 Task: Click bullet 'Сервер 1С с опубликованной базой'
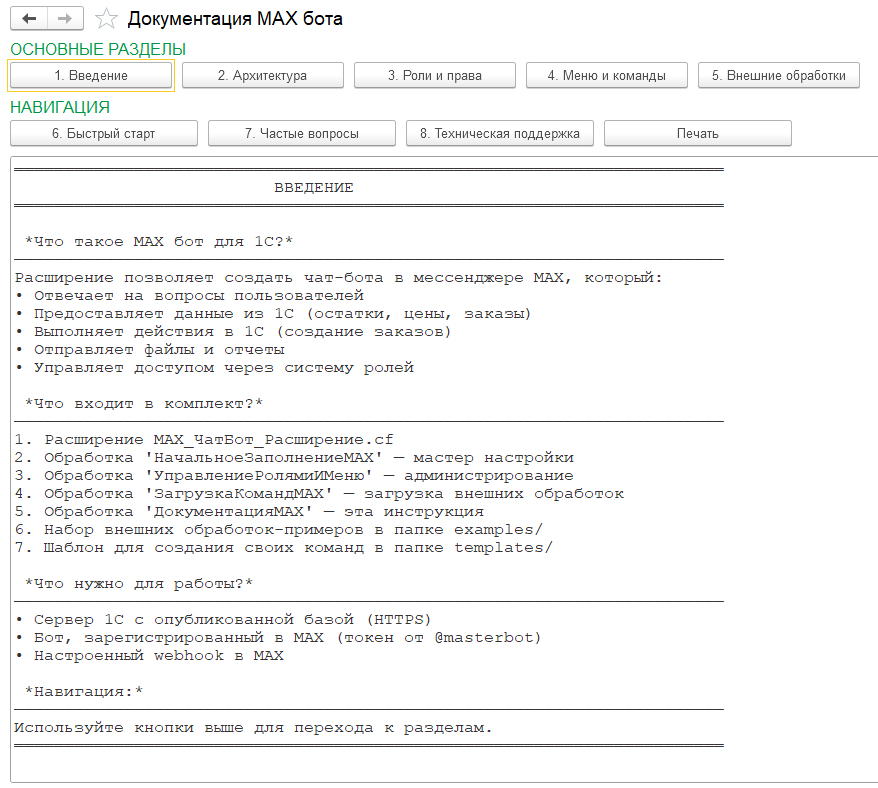[x=223, y=619]
